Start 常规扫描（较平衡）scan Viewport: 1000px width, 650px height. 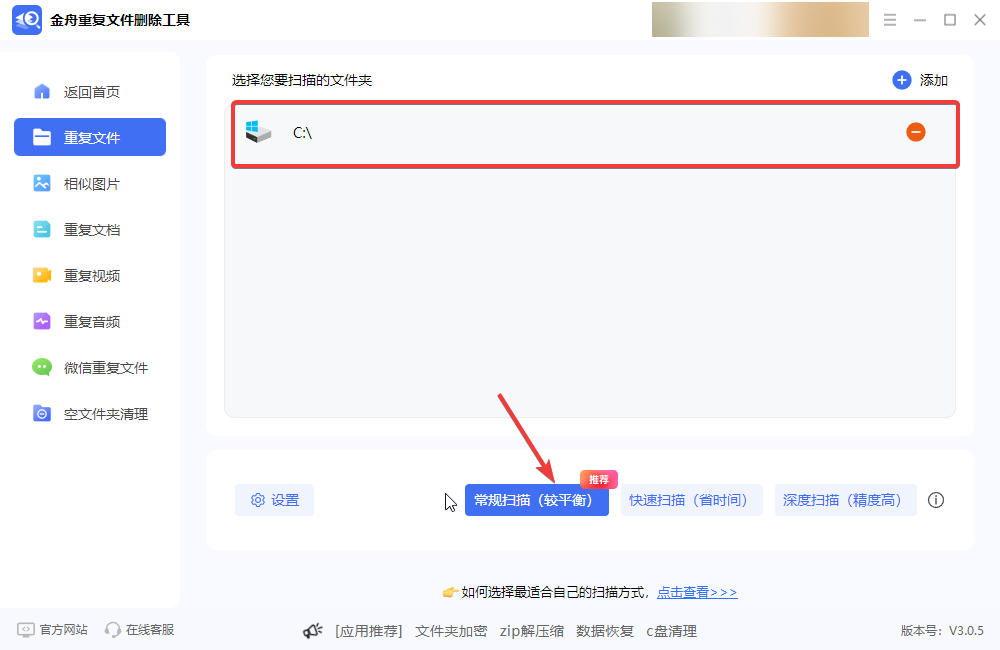pos(536,500)
